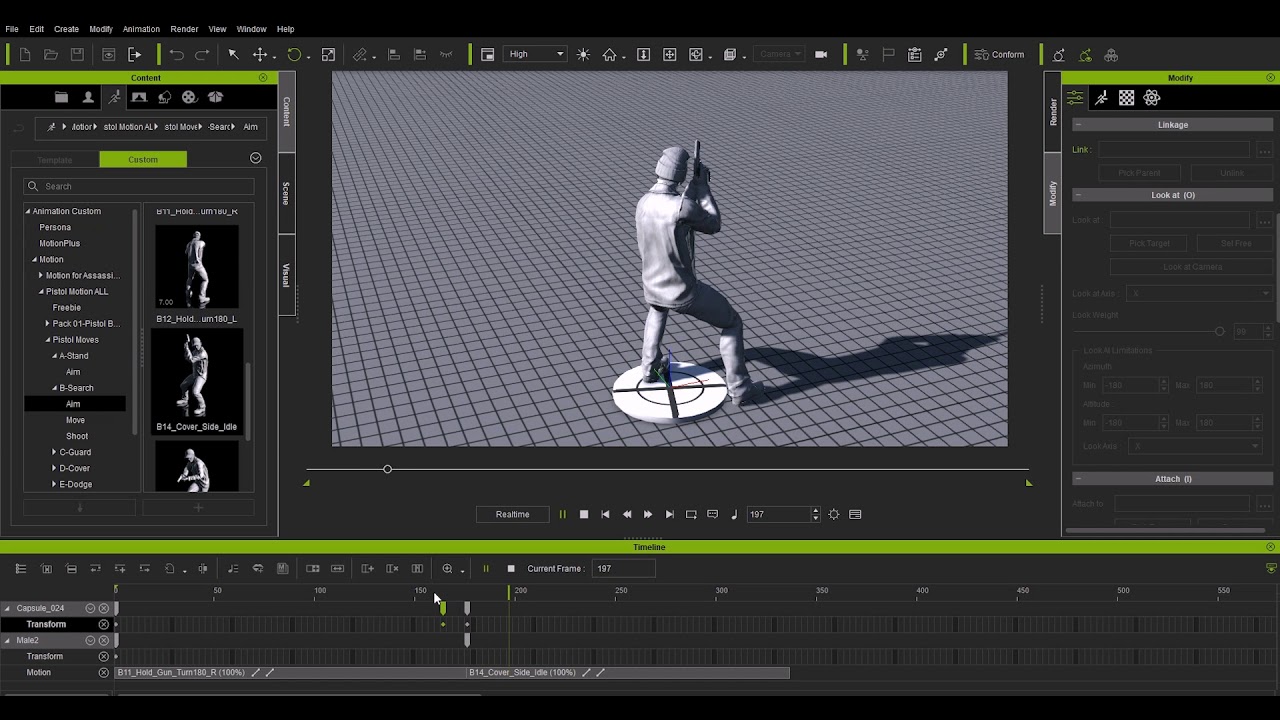This screenshot has height=720, width=1280.
Task: Toggle the Male2 Motion track close circle
Action: coord(103,673)
